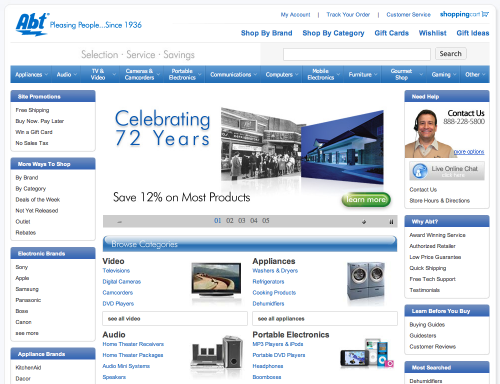Jump to banner slide 05
Viewport: 500px width, 384px height.
pos(266,221)
